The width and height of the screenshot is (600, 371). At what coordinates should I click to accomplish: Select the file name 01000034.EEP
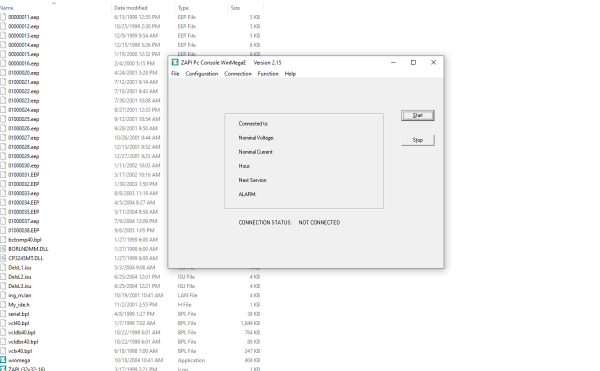pyautogui.click(x=24, y=203)
